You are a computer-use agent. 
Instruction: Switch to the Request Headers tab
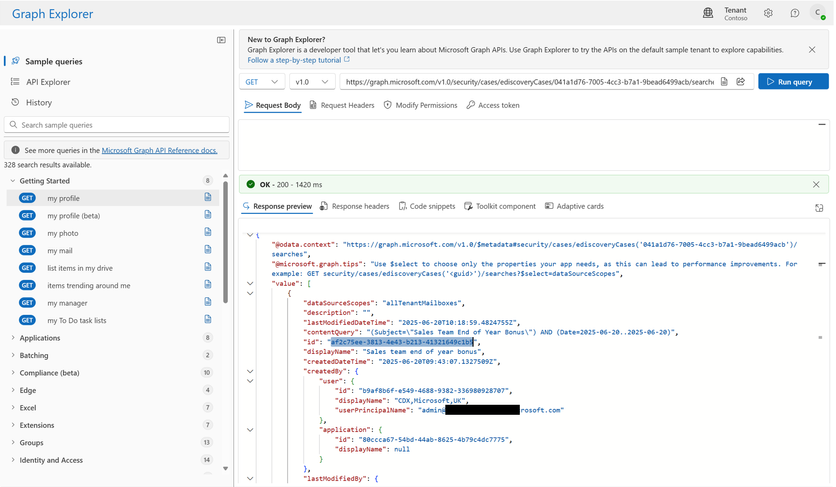tap(342, 105)
